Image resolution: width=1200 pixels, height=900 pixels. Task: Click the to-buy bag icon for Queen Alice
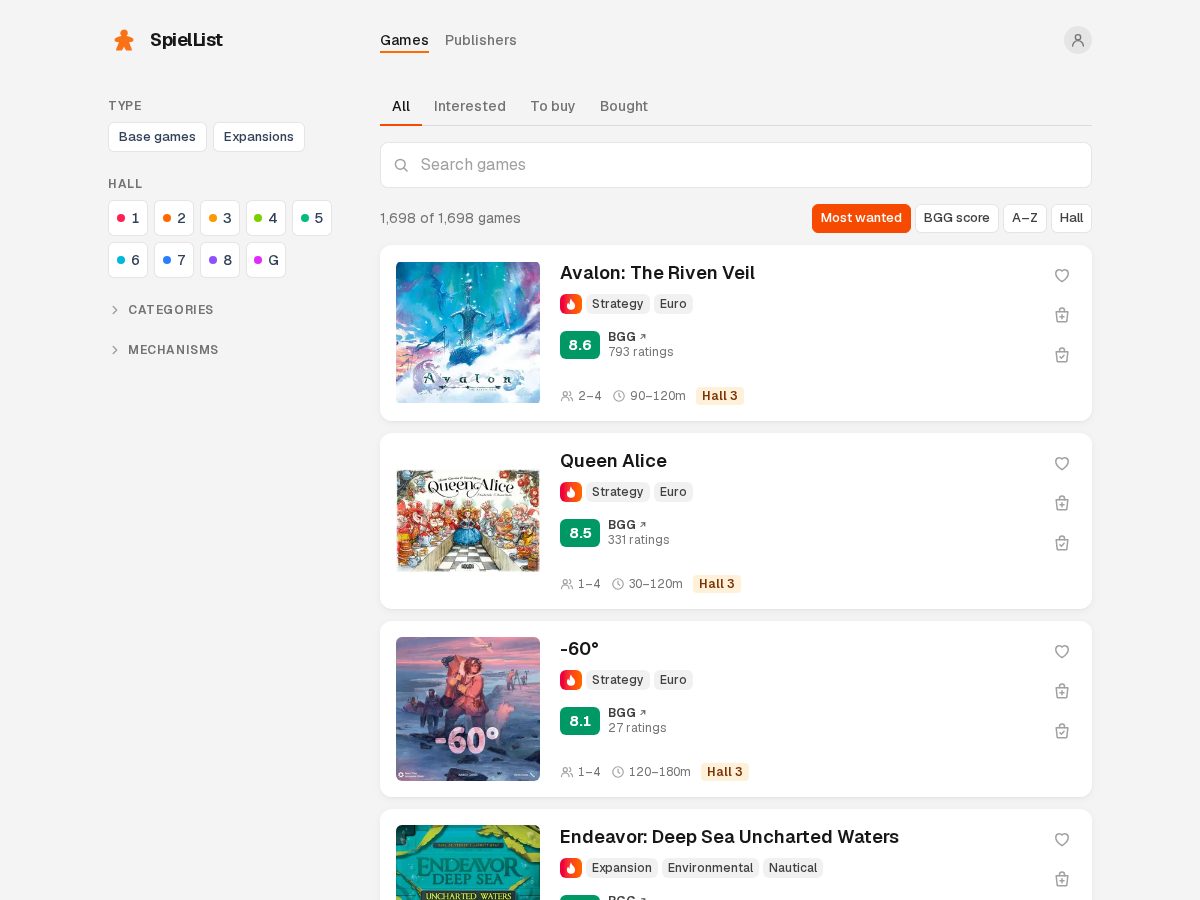(x=1062, y=503)
